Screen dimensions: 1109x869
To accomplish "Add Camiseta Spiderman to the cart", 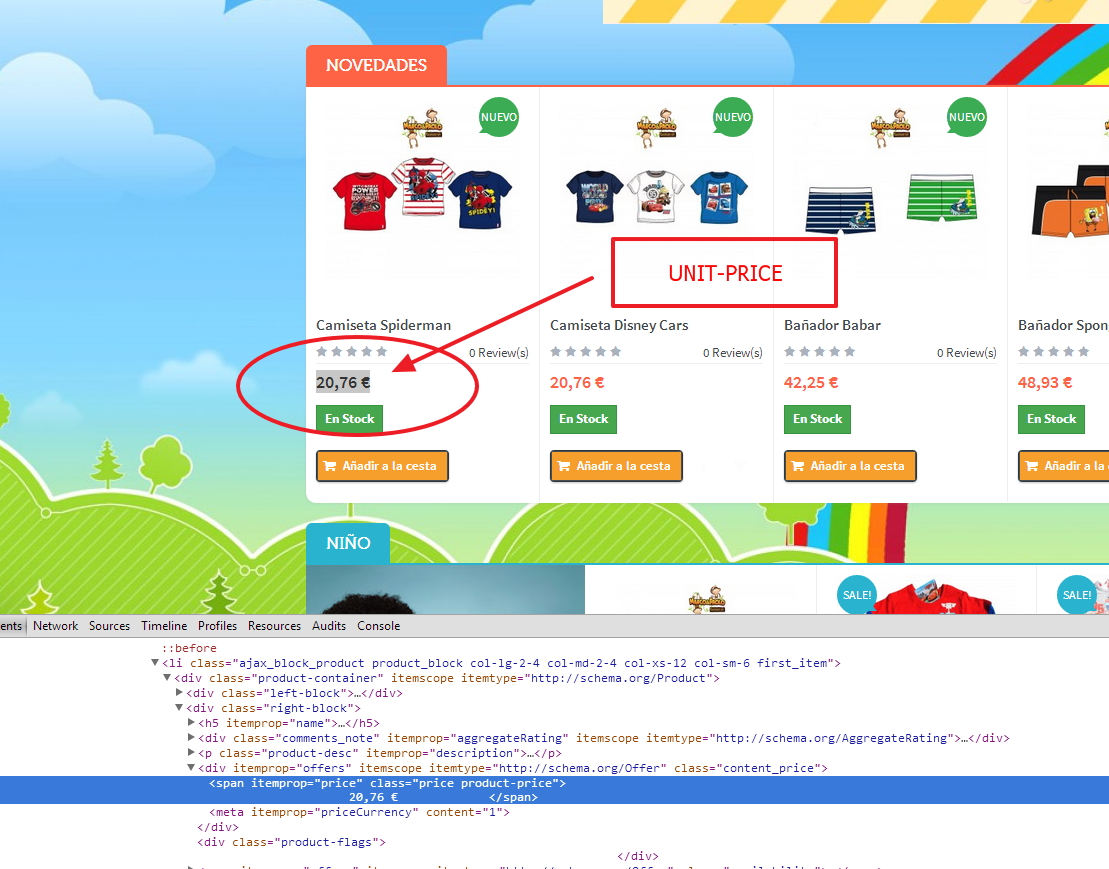I will coord(382,466).
